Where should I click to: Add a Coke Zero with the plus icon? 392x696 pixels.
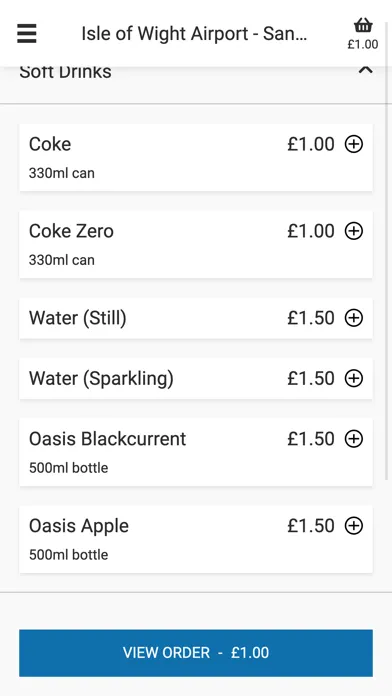pos(354,231)
